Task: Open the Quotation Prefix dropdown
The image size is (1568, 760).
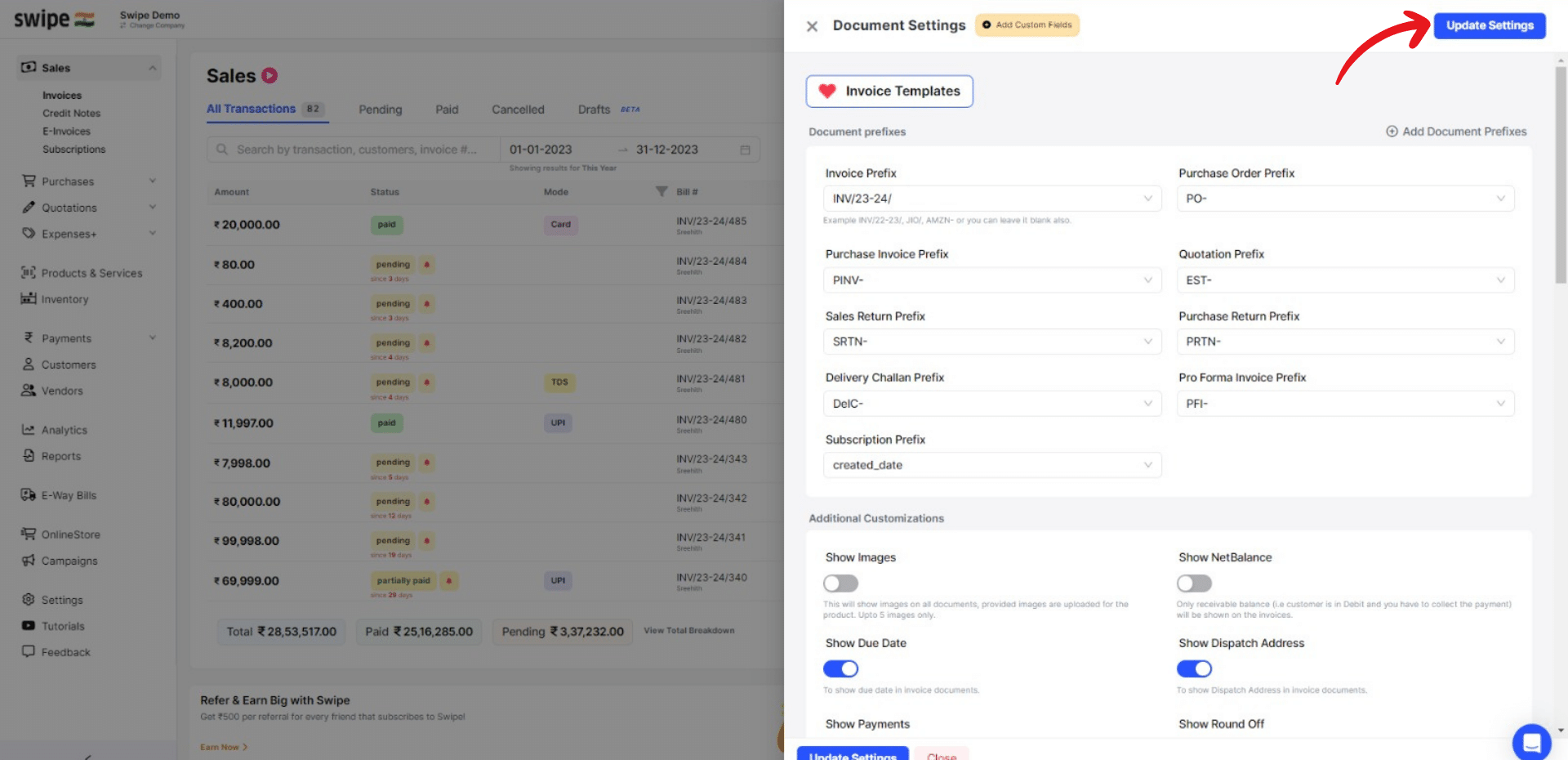Action: (1345, 280)
